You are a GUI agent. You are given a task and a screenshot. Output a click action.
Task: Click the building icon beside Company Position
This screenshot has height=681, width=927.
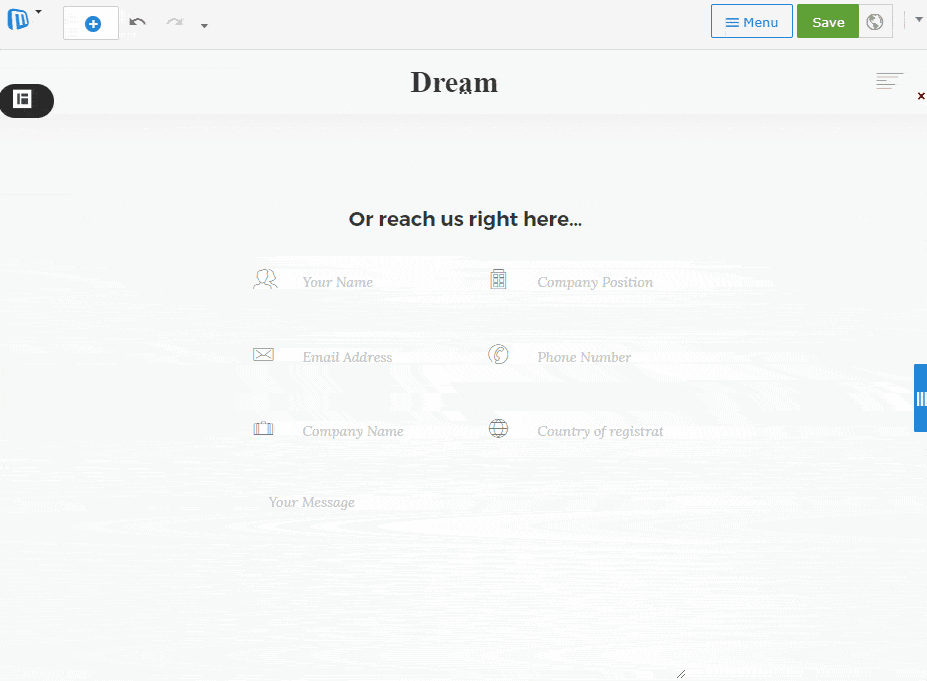tap(498, 279)
